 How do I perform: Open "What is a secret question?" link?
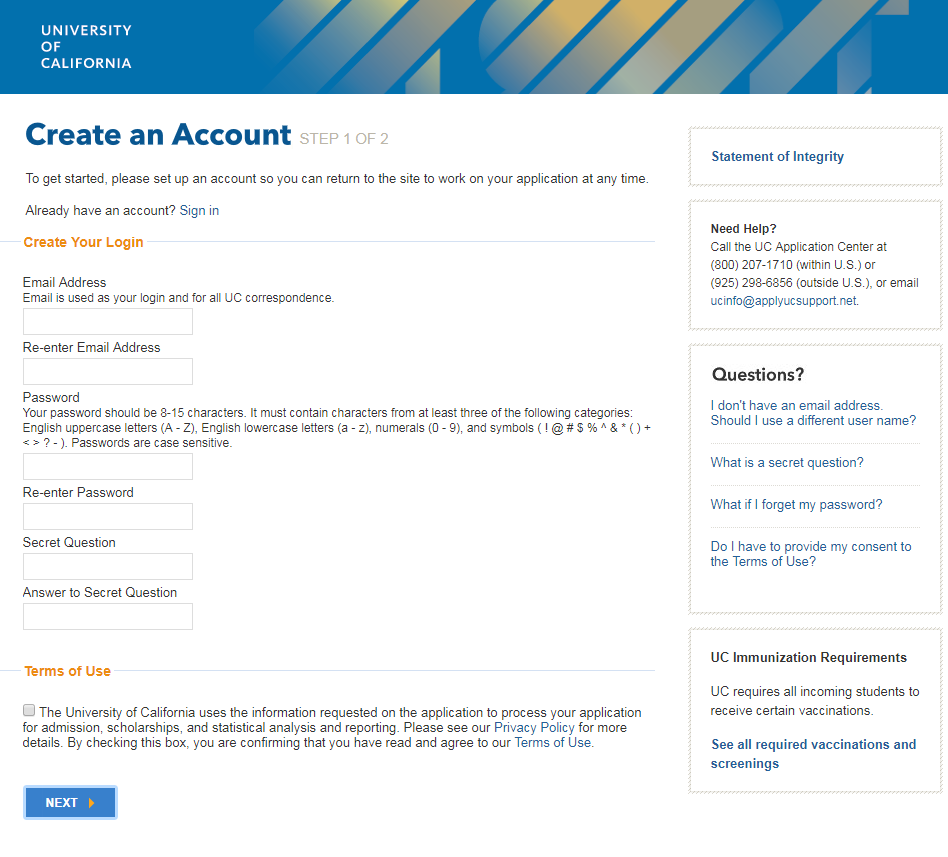786,463
